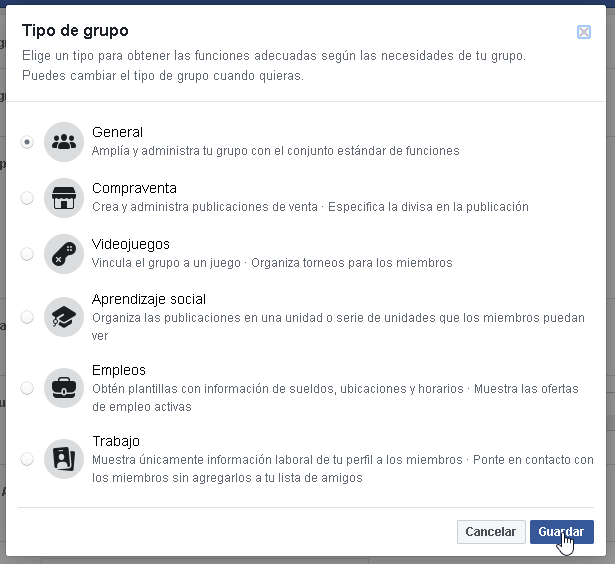Enable the Empleos radio button
Image resolution: width=615 pixels, height=564 pixels.
[27, 388]
